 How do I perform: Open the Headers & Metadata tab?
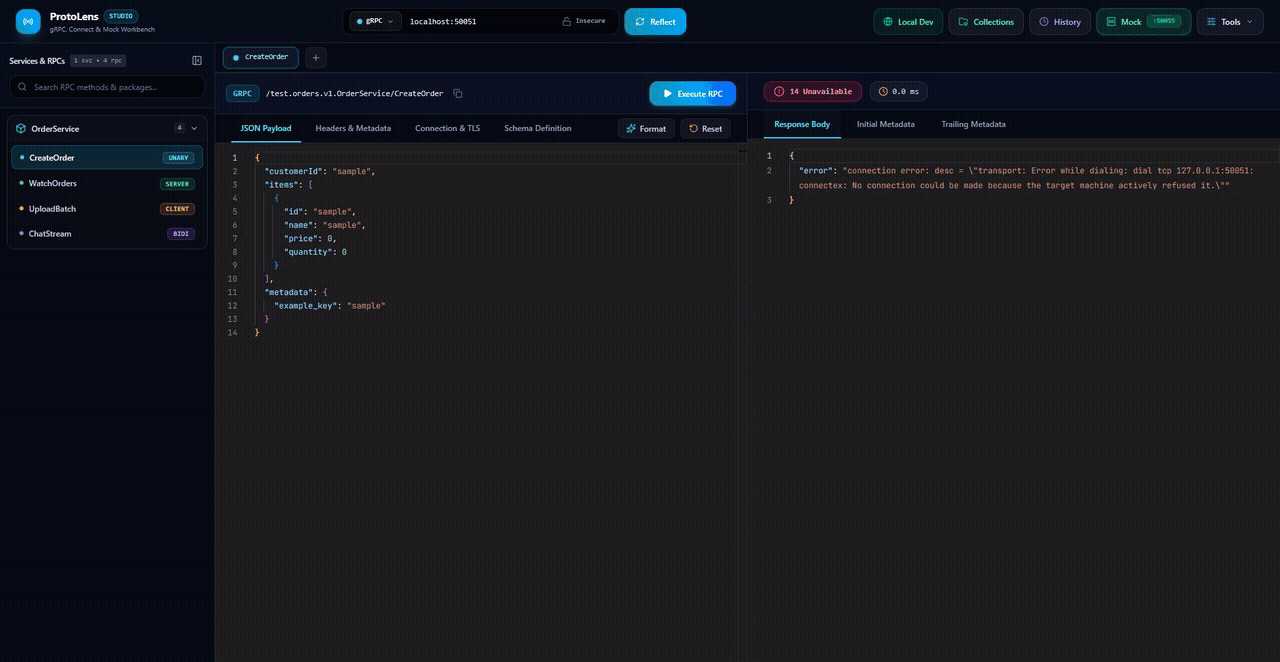coord(353,128)
